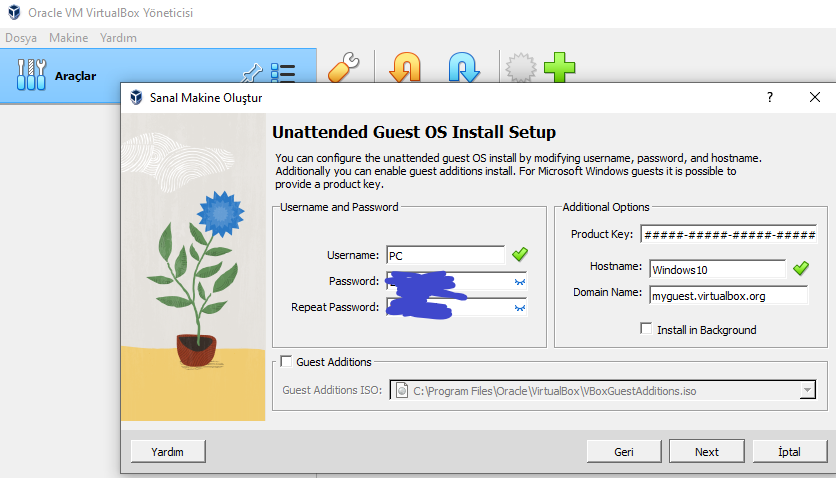Close the Sanal Makine Oluştur dialog

click(815, 97)
